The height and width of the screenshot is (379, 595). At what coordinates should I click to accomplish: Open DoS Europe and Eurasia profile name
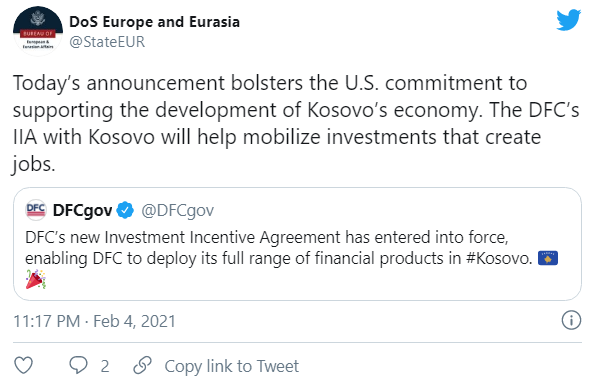(154, 22)
